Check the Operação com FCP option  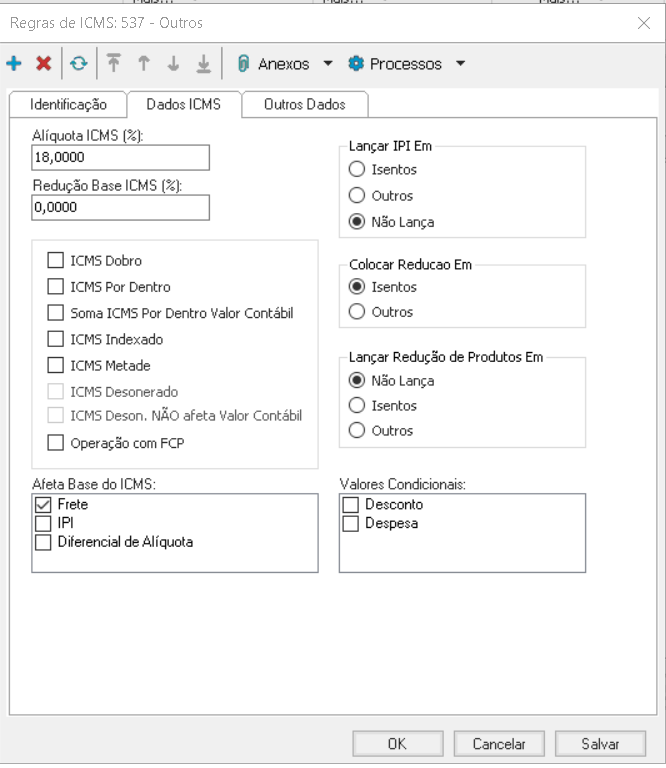point(56,443)
